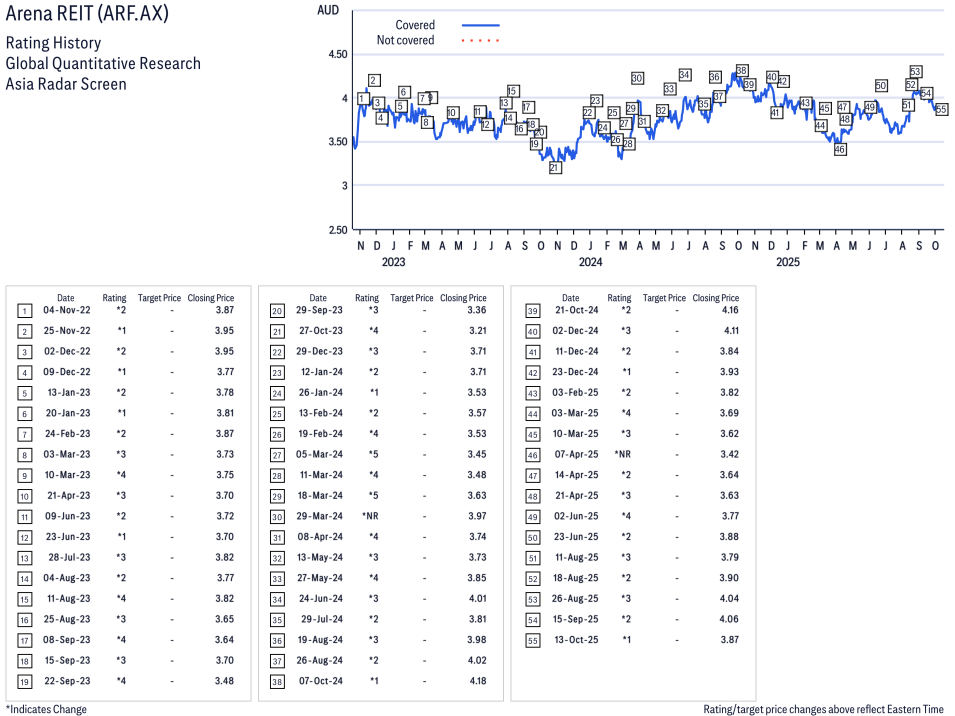Click chart marker 21 at the price low
Viewport: 955px width, 716px height.
click(x=555, y=168)
